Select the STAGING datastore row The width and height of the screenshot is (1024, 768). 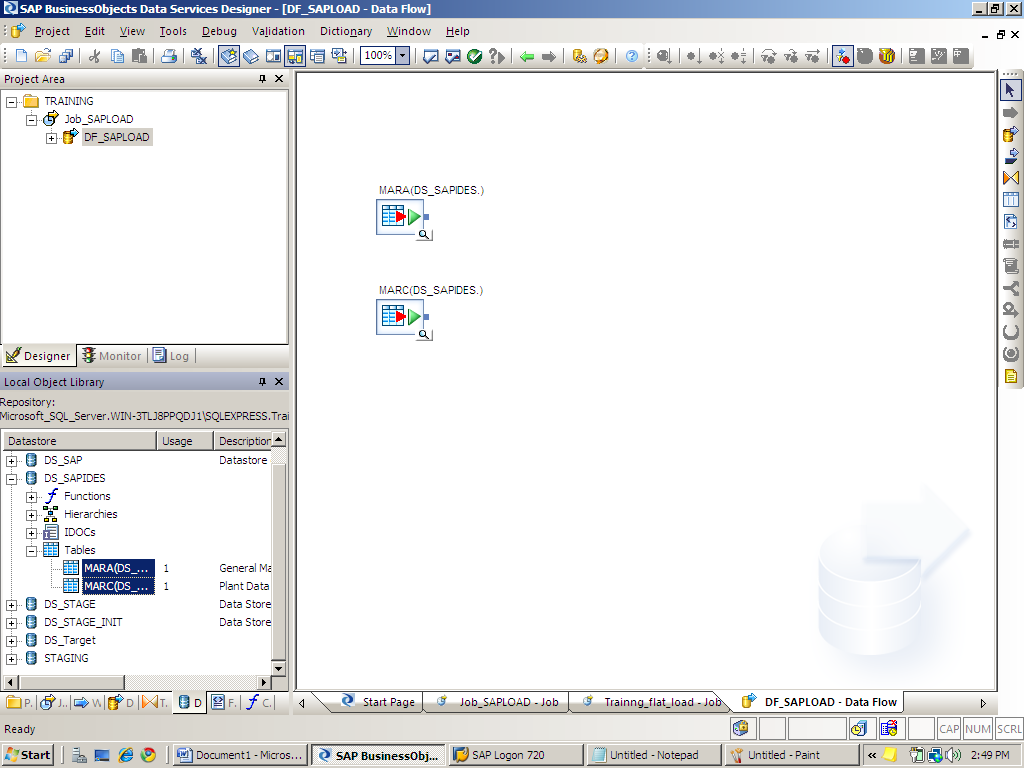66,658
